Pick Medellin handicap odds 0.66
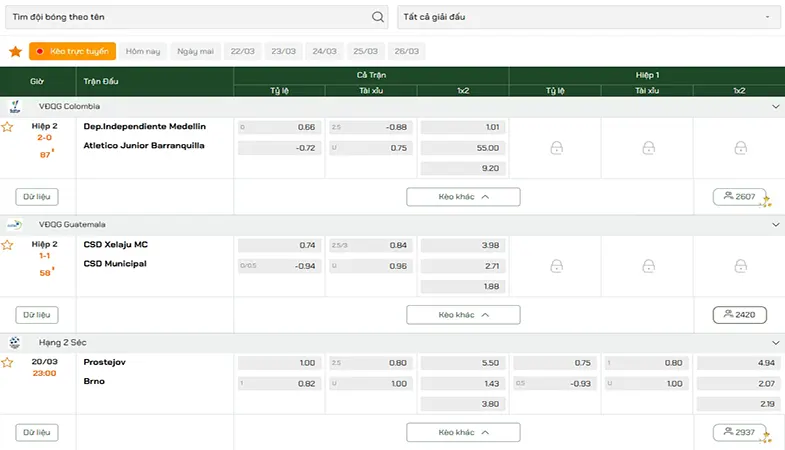The image size is (785, 450). pyautogui.click(x=279, y=127)
